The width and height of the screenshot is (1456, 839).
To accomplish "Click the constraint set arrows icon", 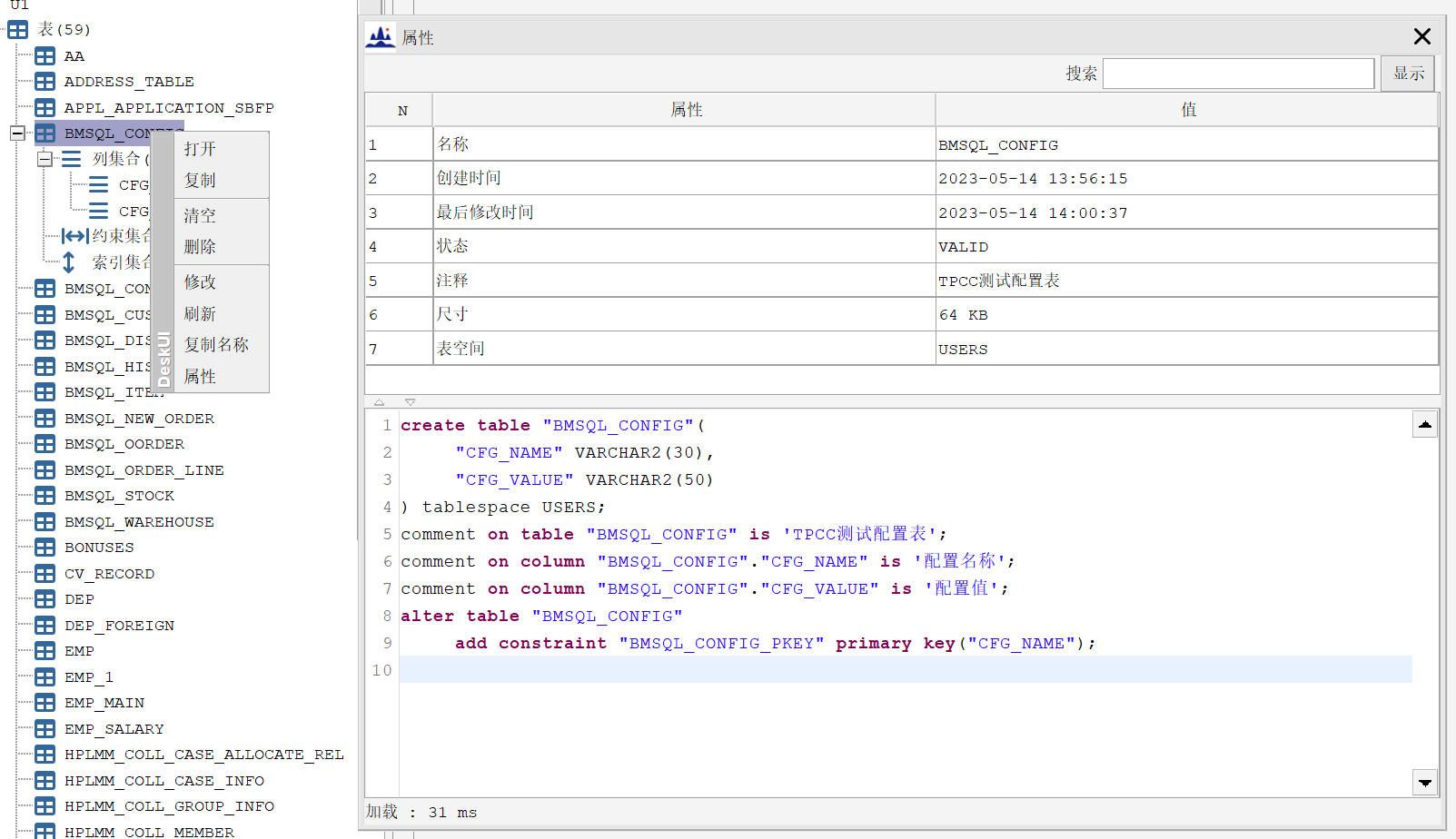I will pos(74,236).
